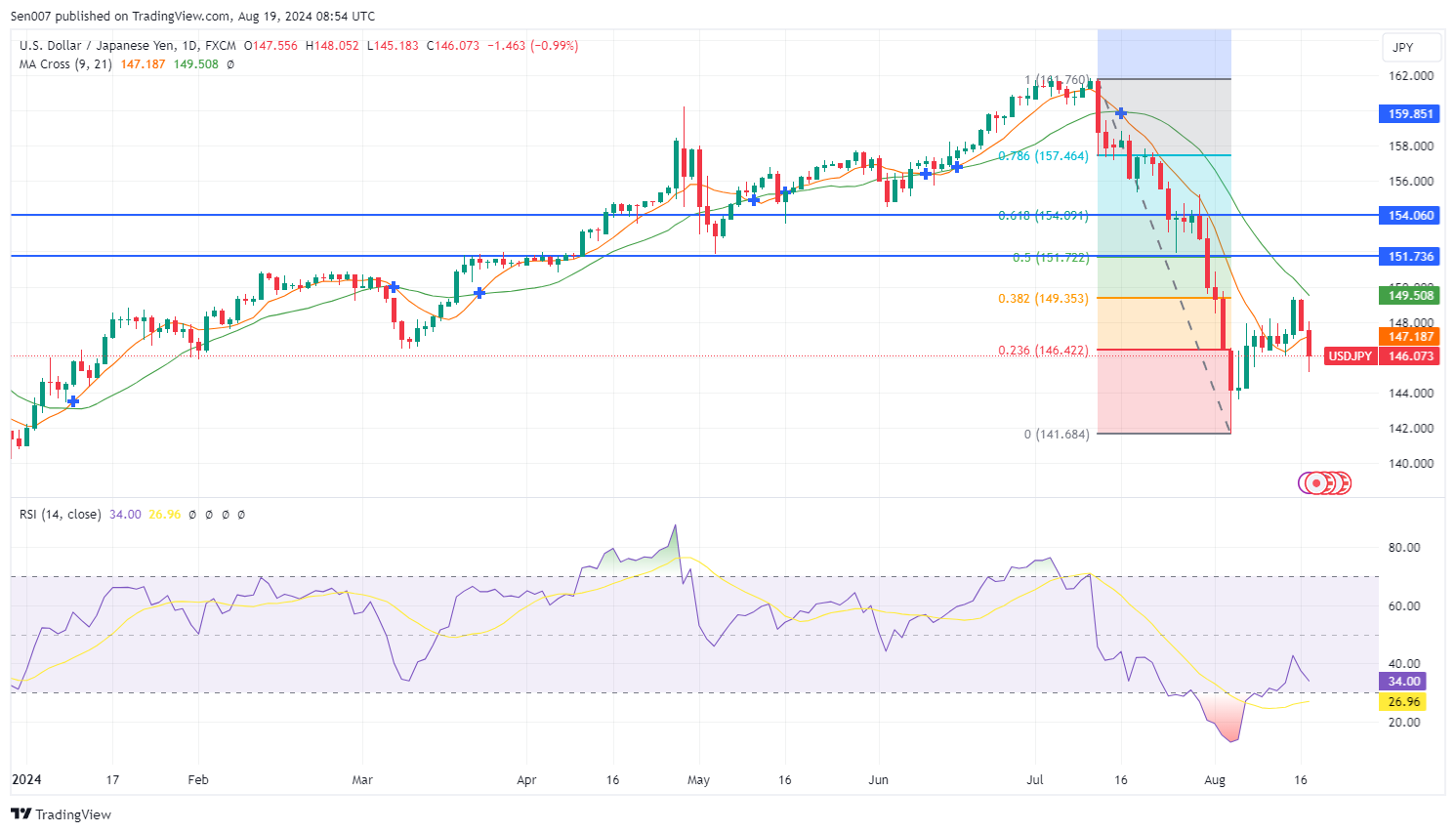
Task: Select the RSI (14, close) indicator legend
Action: pos(60,515)
